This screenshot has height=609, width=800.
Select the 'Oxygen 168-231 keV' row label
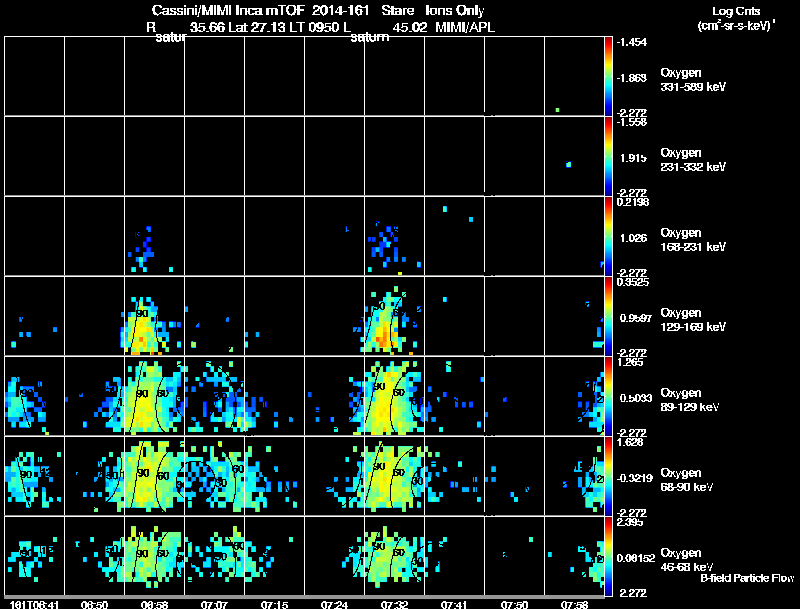click(x=693, y=240)
